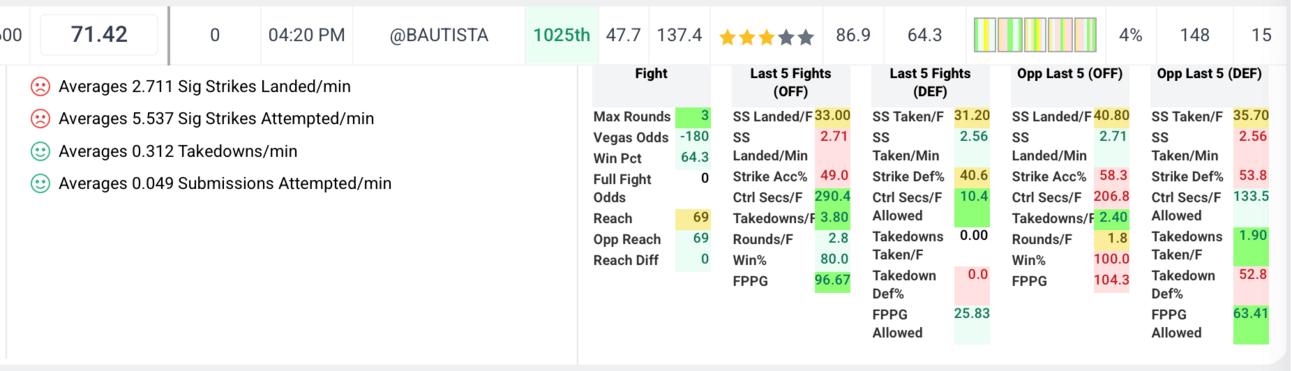Click the first gold star rating
This screenshot has height=371, width=1292.
(x=727, y=36)
